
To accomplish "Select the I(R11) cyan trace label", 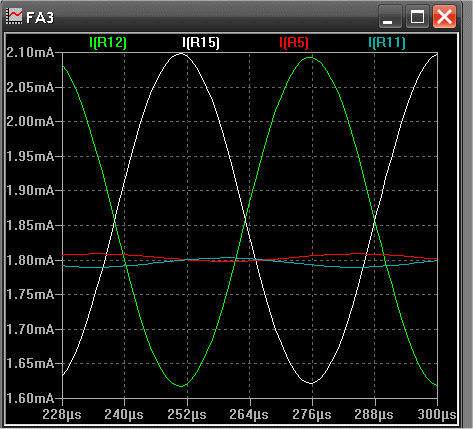I will tap(387, 43).
